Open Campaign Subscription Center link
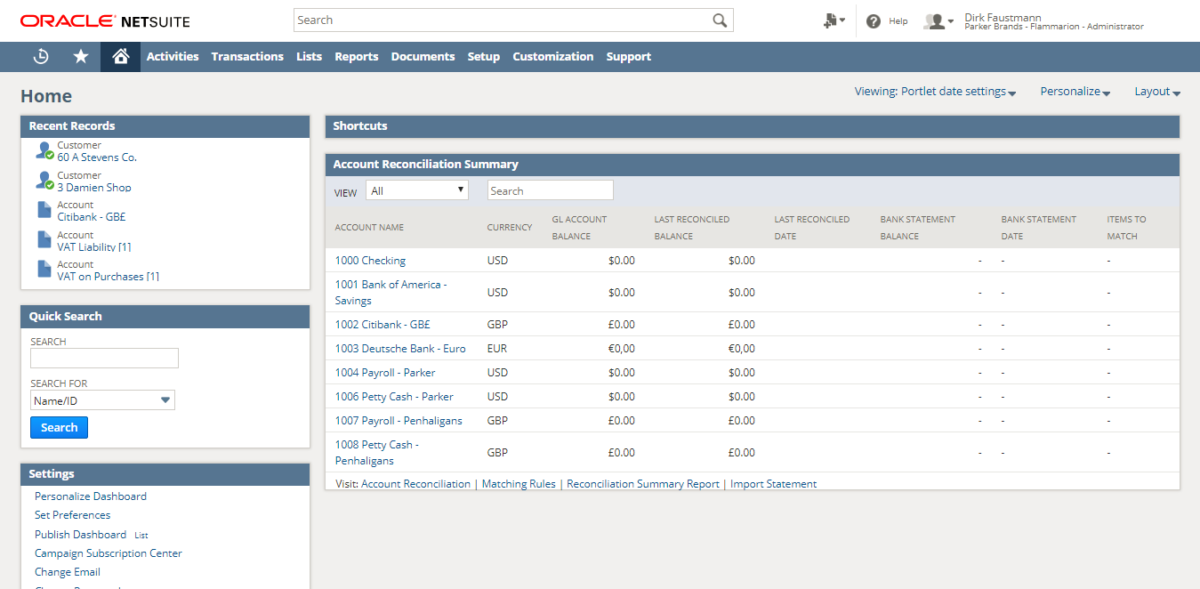 click(109, 553)
